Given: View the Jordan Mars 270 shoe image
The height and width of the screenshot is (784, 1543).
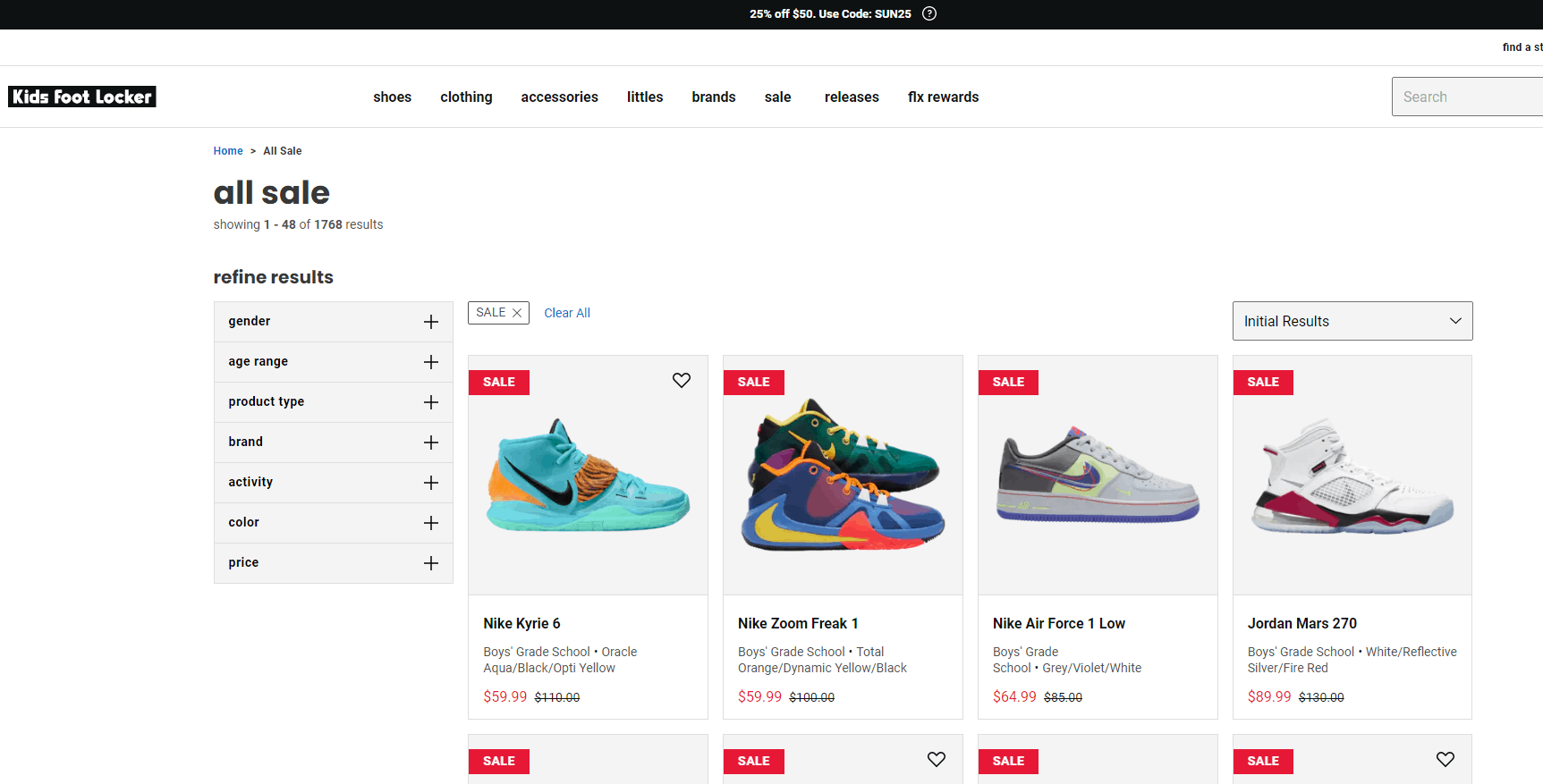Looking at the screenshot, I should click(1352, 476).
